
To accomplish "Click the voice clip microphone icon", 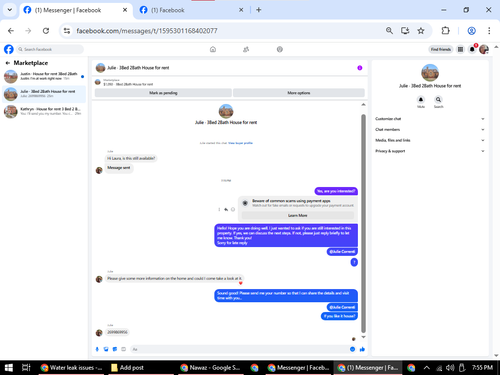I will point(97,349).
